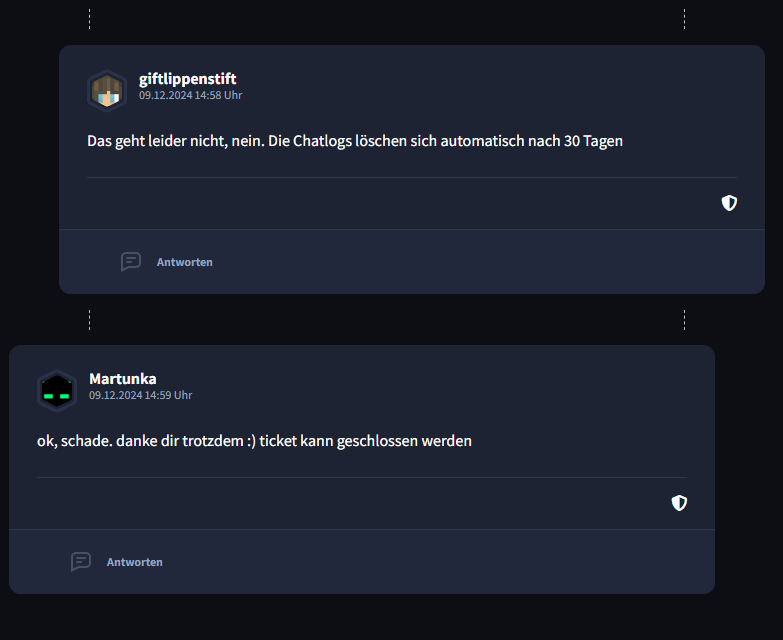This screenshot has height=640, width=783.
Task: Click the speech bubble icon under Martunka's message
Action: point(81,562)
